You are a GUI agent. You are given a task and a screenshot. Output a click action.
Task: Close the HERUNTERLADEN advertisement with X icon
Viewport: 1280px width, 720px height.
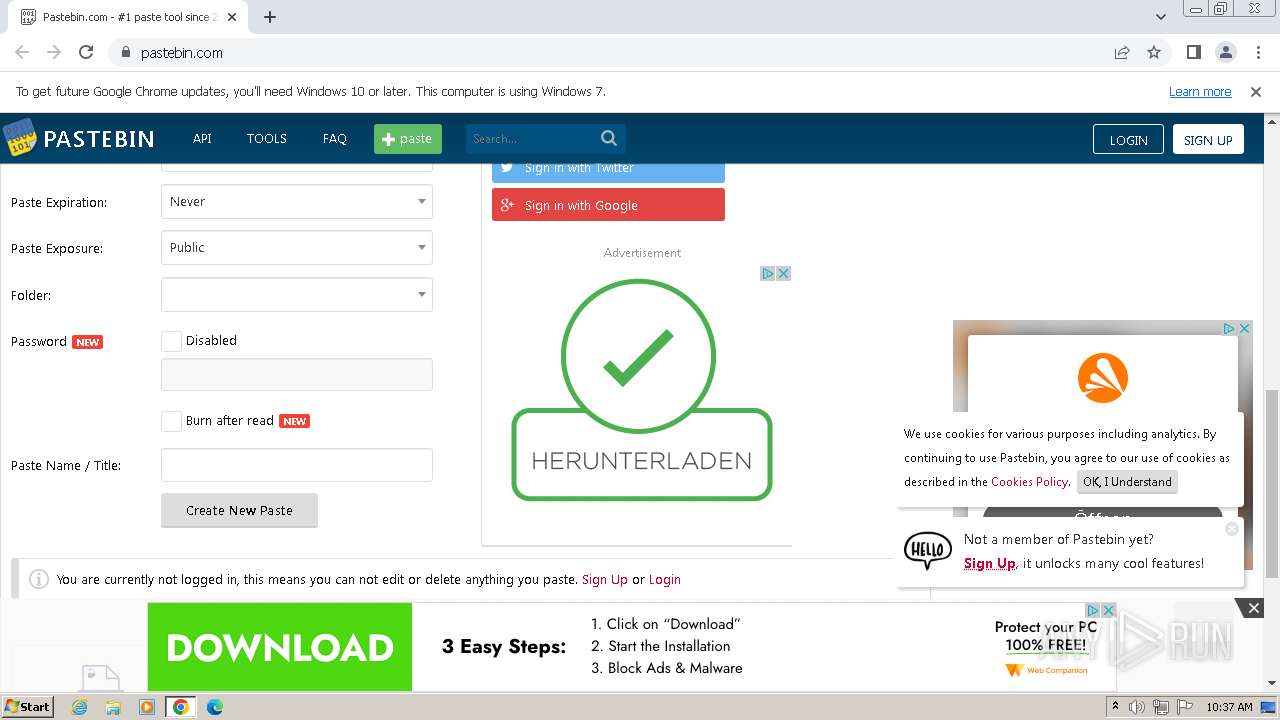(x=783, y=273)
